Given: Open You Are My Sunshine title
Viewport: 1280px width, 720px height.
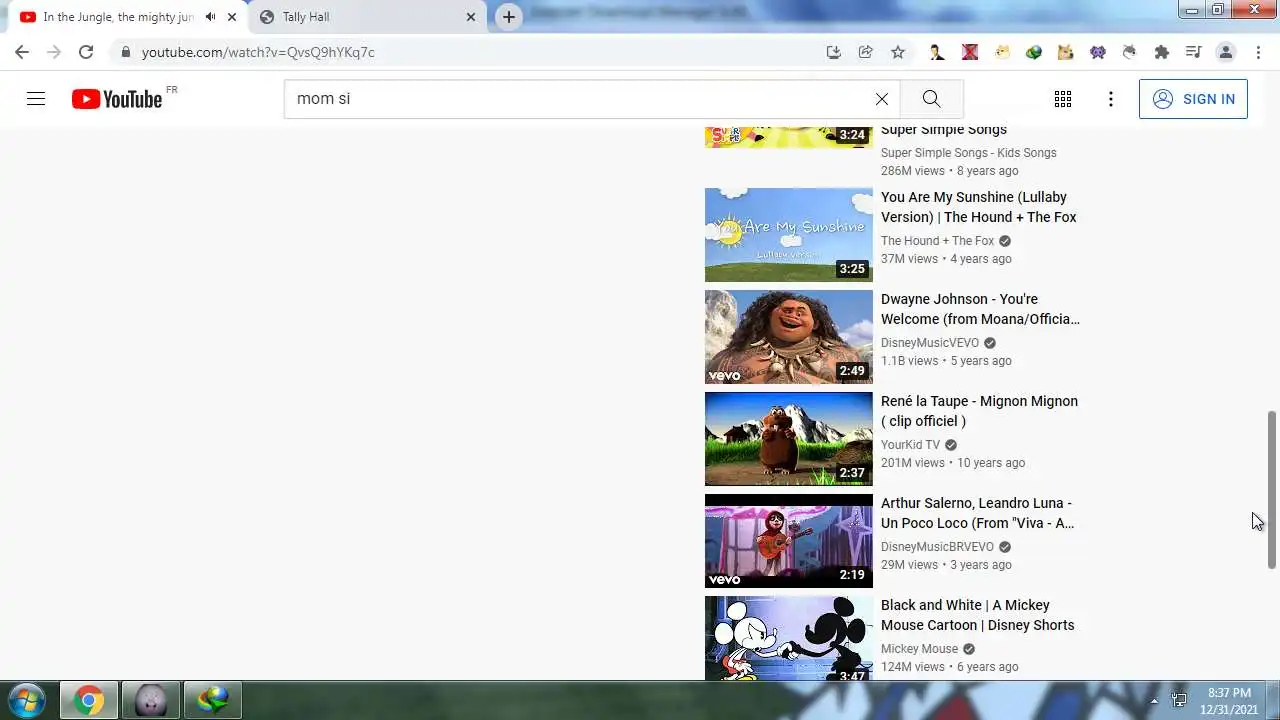Looking at the screenshot, I should (978, 207).
